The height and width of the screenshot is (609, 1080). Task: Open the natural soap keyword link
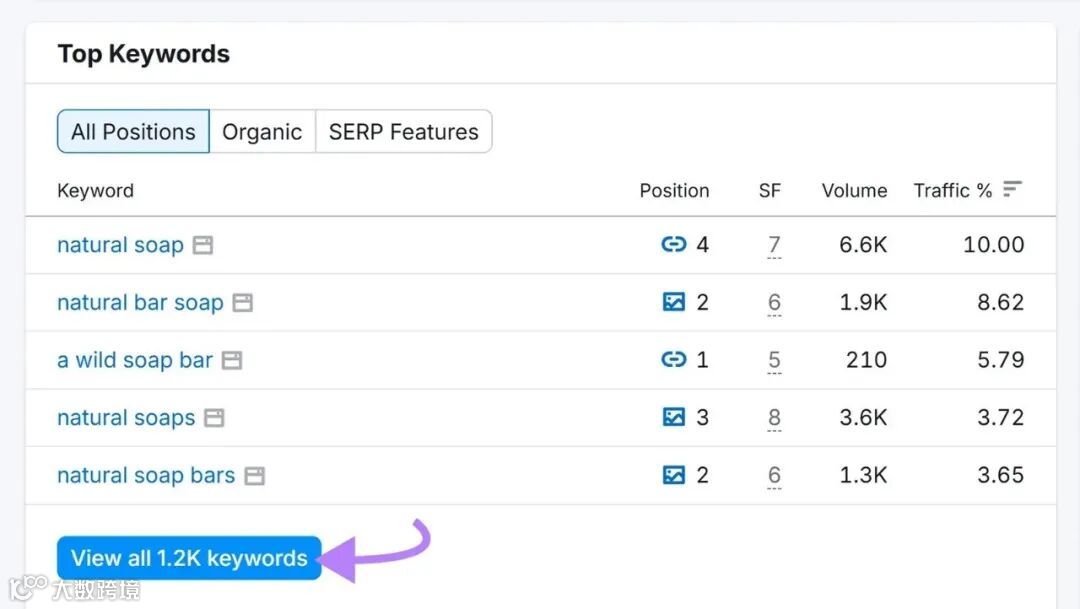(120, 245)
